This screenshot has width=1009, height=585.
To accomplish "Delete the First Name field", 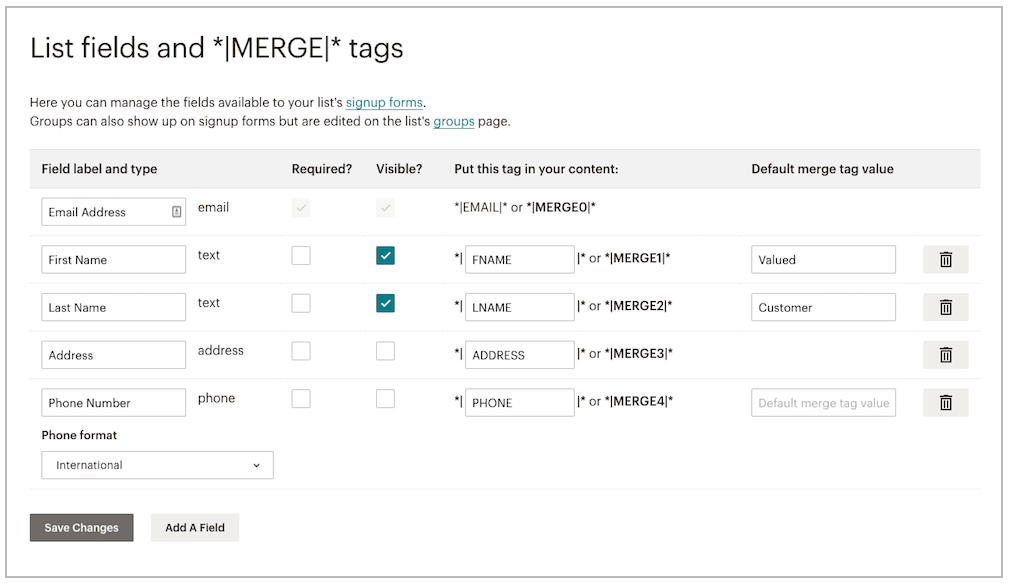I will pyautogui.click(x=945, y=259).
